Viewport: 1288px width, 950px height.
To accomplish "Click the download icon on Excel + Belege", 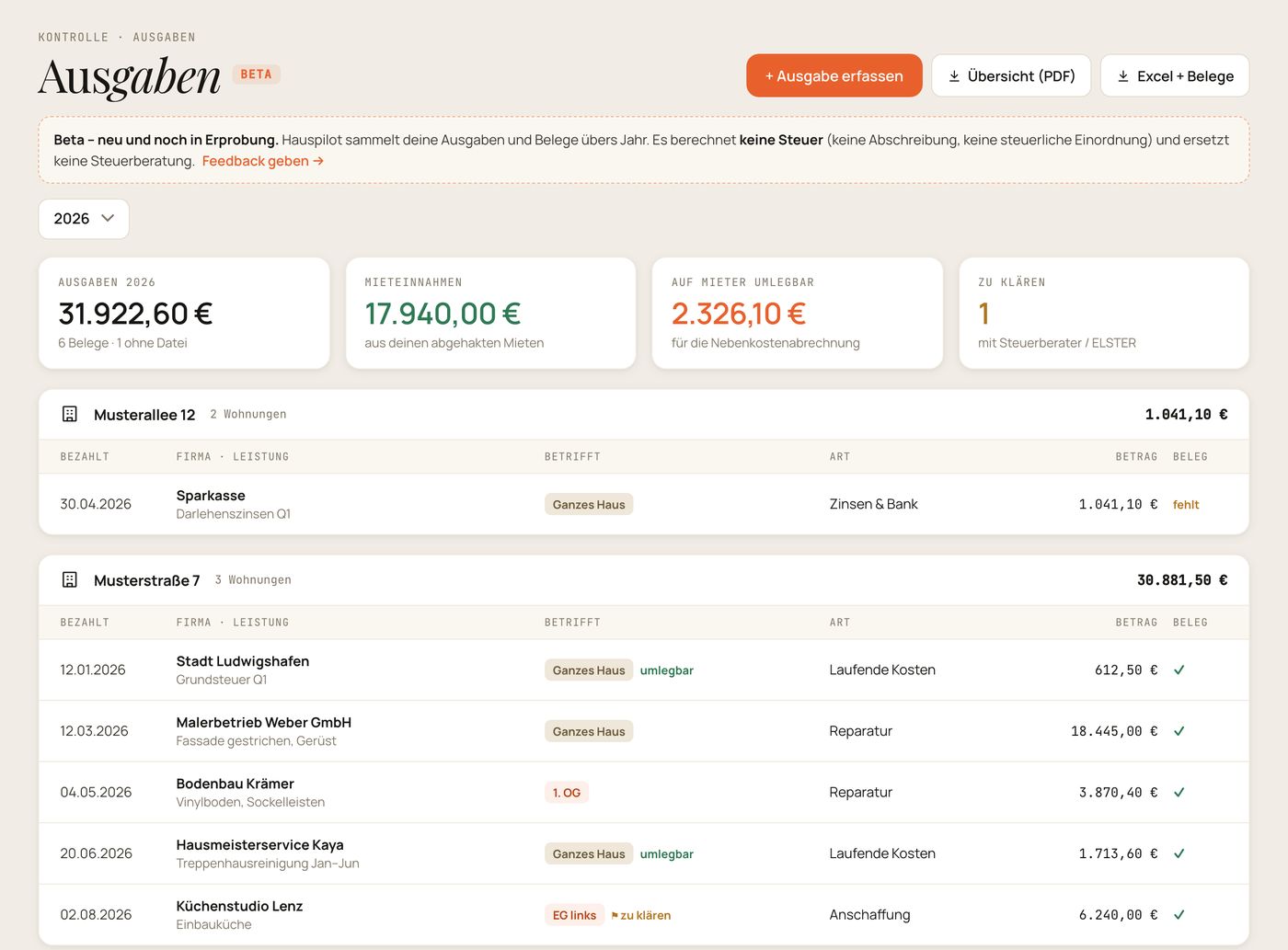I will (1123, 76).
